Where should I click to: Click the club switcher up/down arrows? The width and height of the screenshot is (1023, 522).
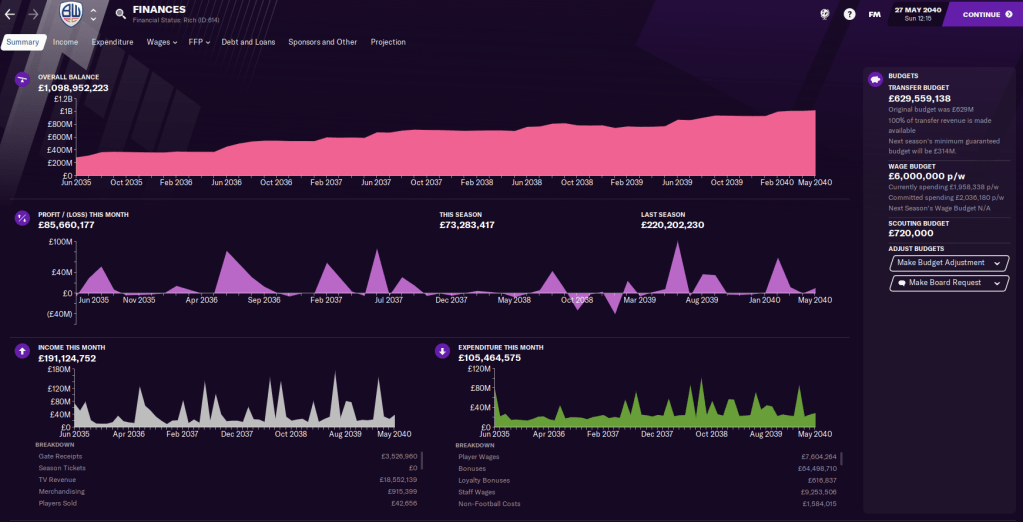(x=93, y=14)
